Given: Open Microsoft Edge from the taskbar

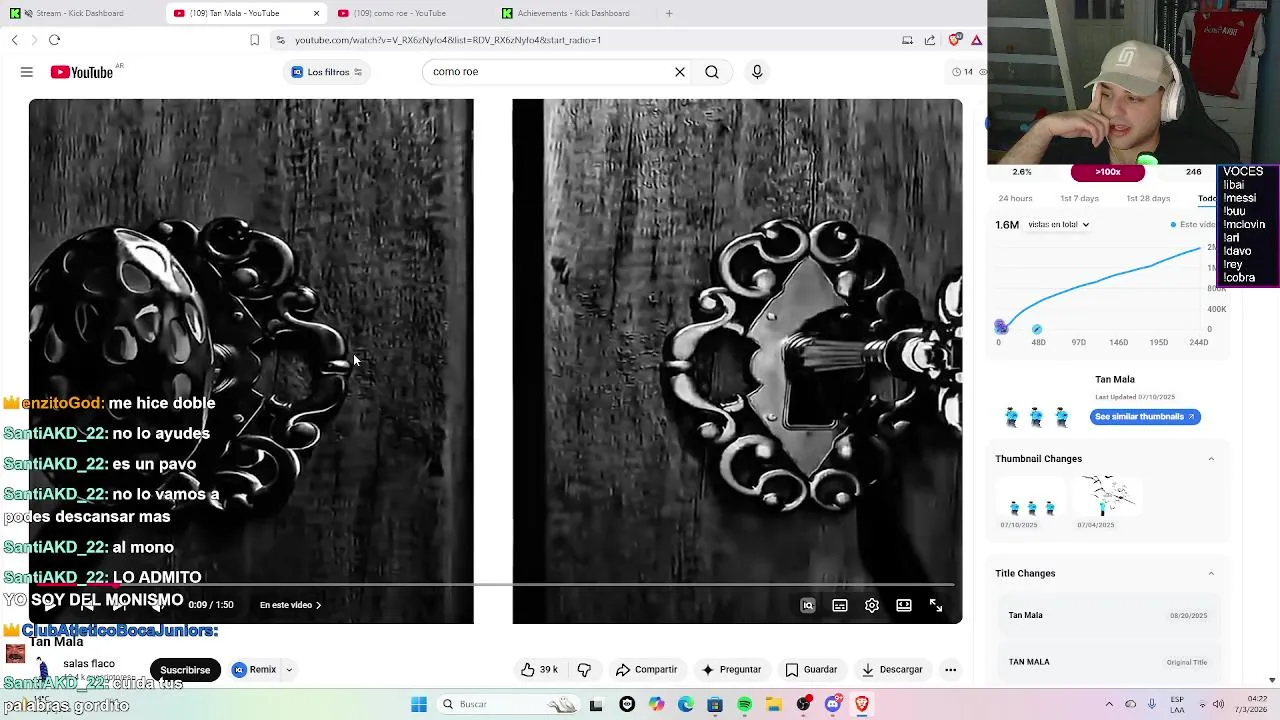Looking at the screenshot, I should [x=686, y=704].
